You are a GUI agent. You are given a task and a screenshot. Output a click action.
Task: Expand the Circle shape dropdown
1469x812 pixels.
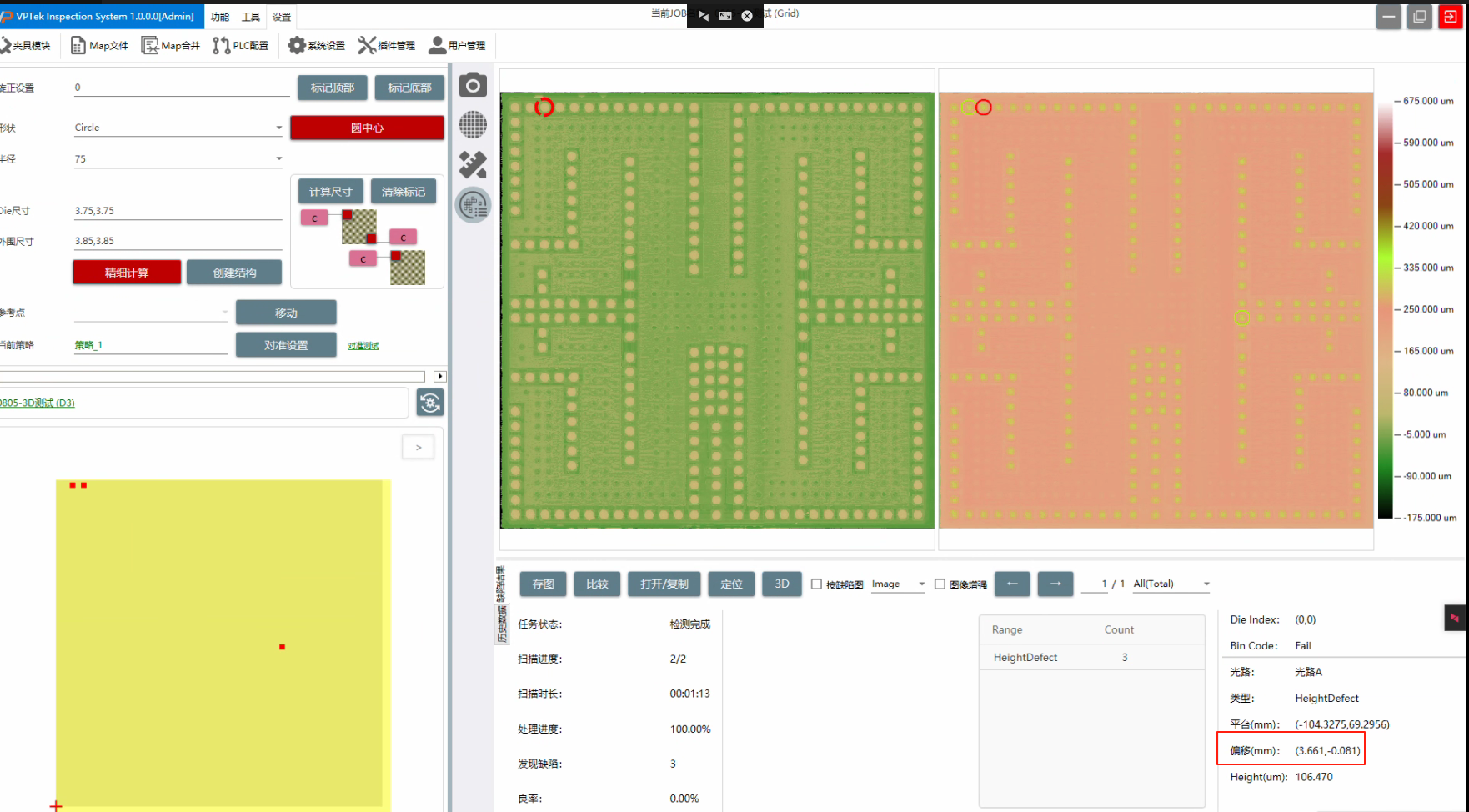[278, 128]
